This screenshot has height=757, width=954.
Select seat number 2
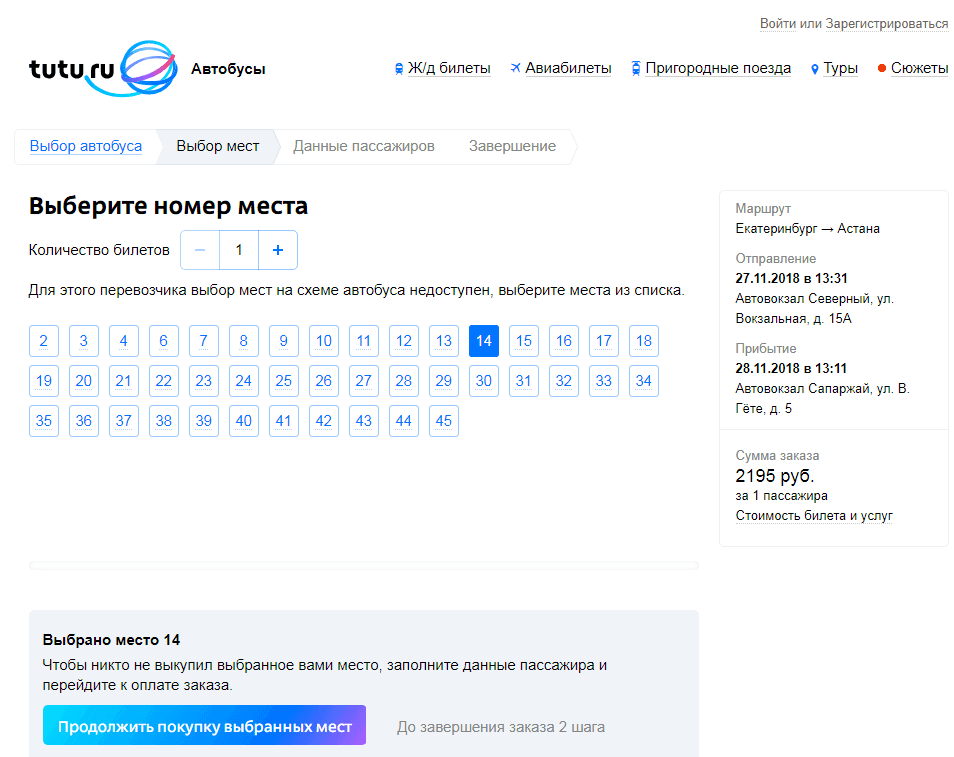pos(44,341)
